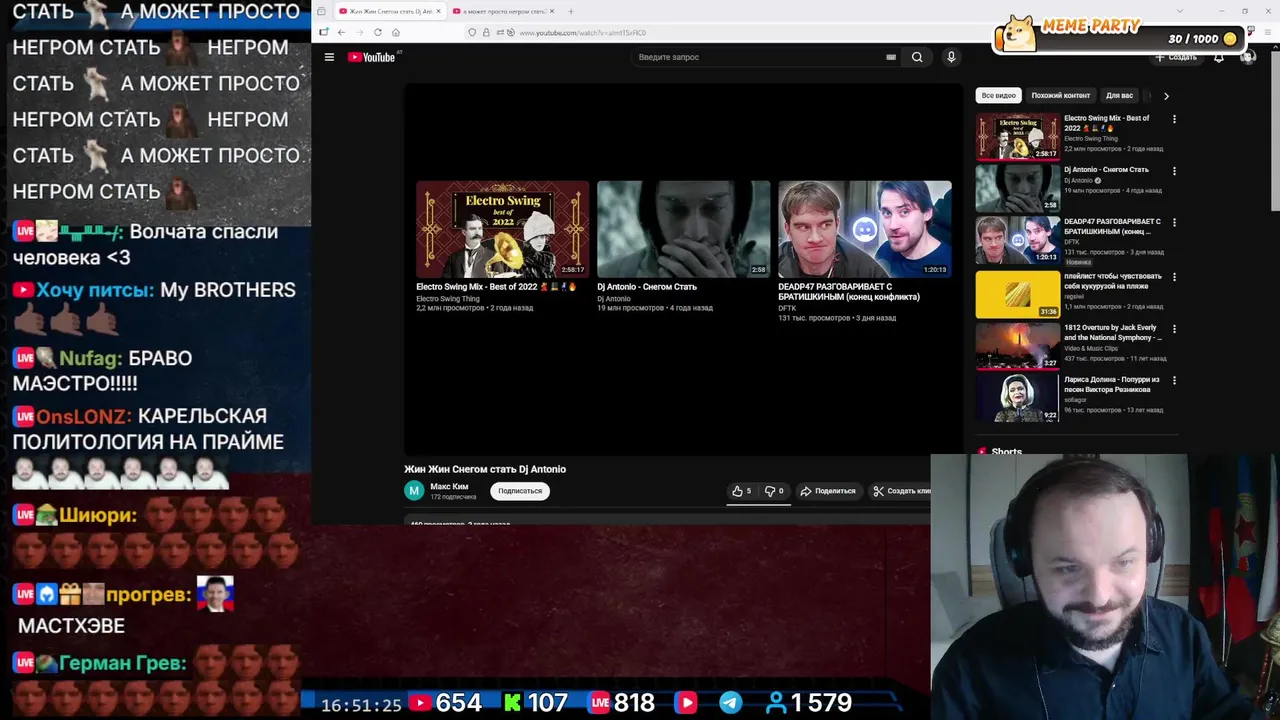Open options for Electro Swing Mix sidebar video
1280x720 pixels.
click(1174, 119)
